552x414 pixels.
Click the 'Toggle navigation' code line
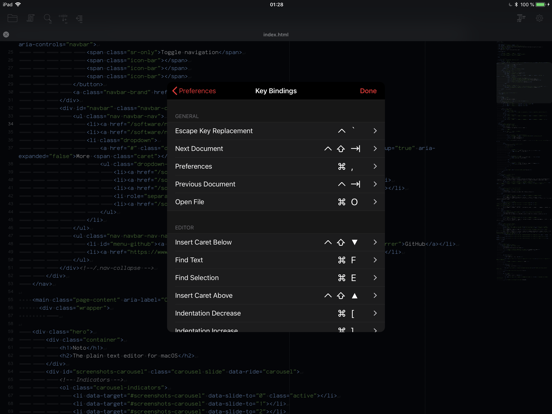tap(164, 52)
